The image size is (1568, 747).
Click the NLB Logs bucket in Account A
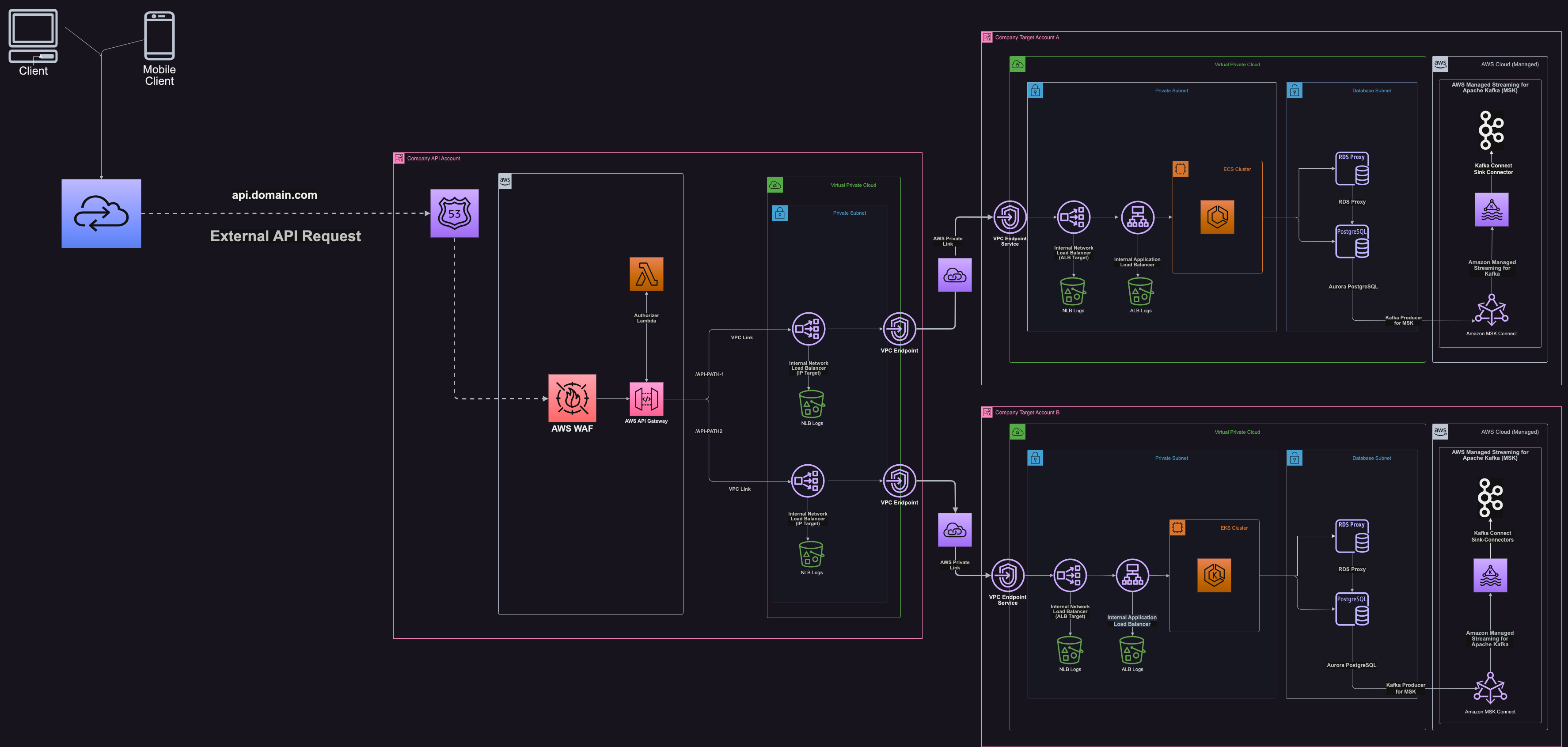(1073, 292)
